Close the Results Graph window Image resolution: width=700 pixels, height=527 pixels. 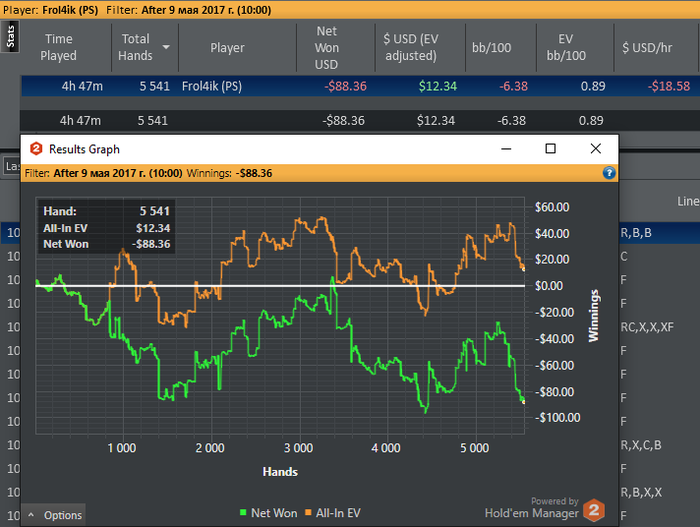pos(596,149)
